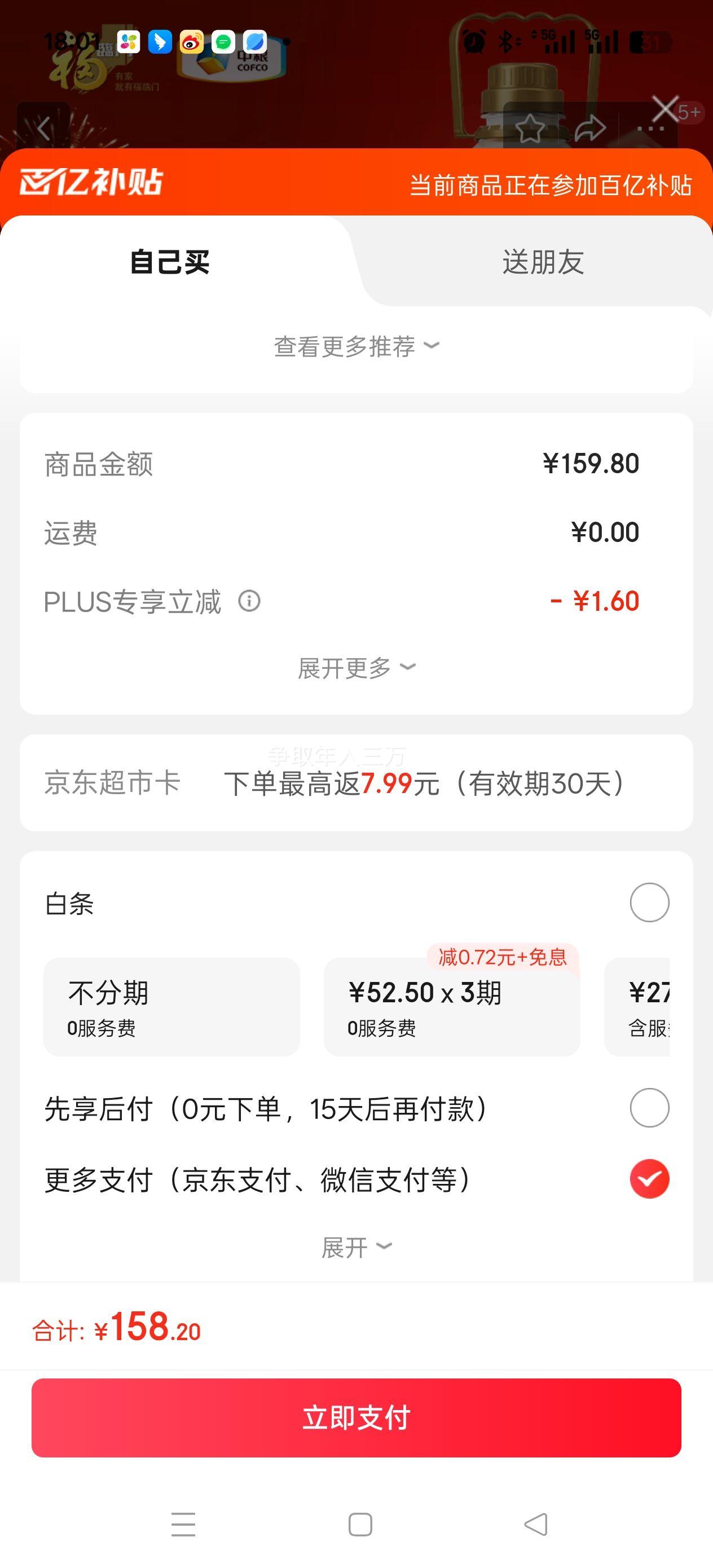Screen dimensions: 713x1568
Task: Expand 展开 payment options list
Action: point(356,1247)
